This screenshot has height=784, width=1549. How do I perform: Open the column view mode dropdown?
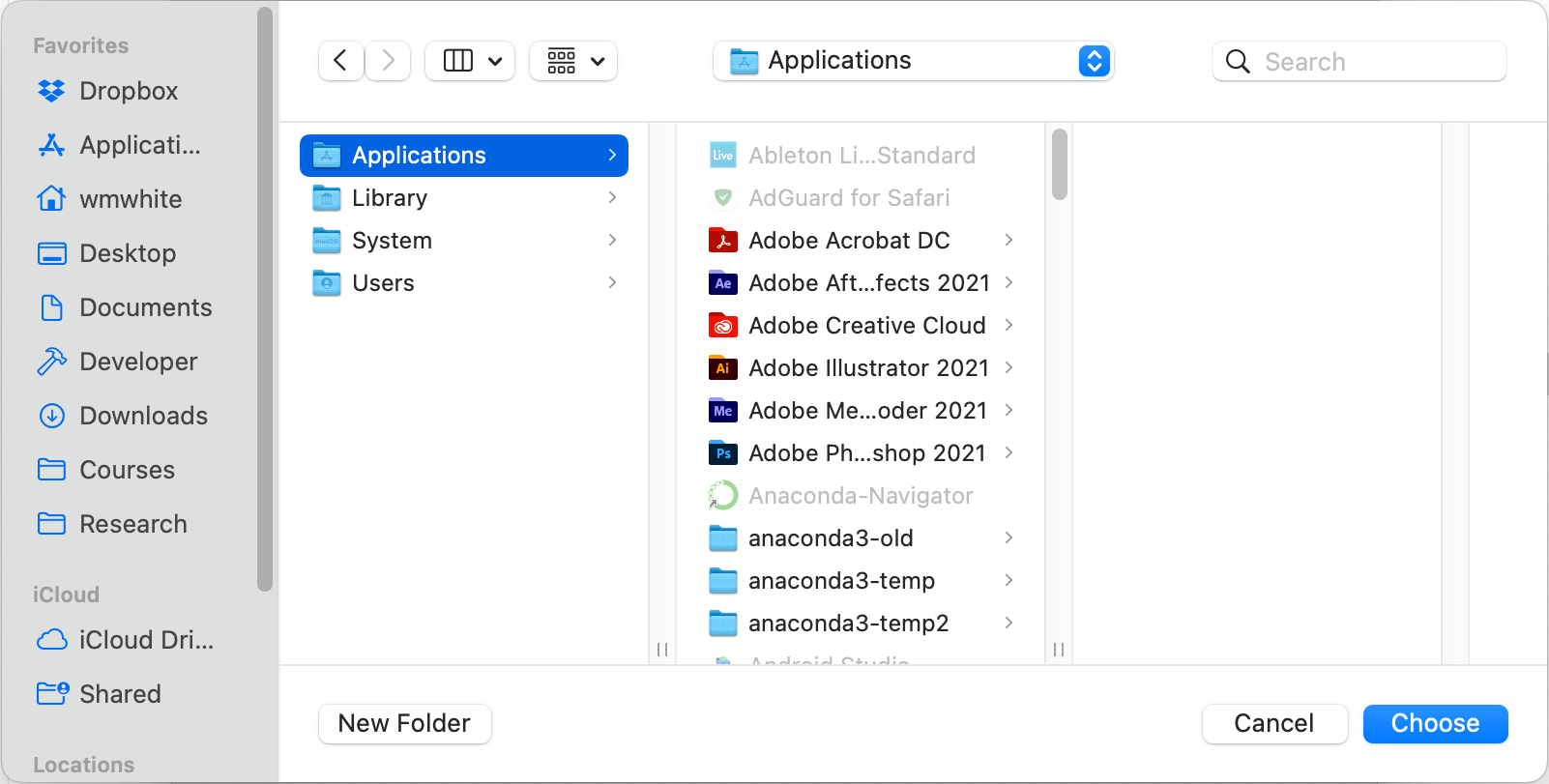pos(471,61)
